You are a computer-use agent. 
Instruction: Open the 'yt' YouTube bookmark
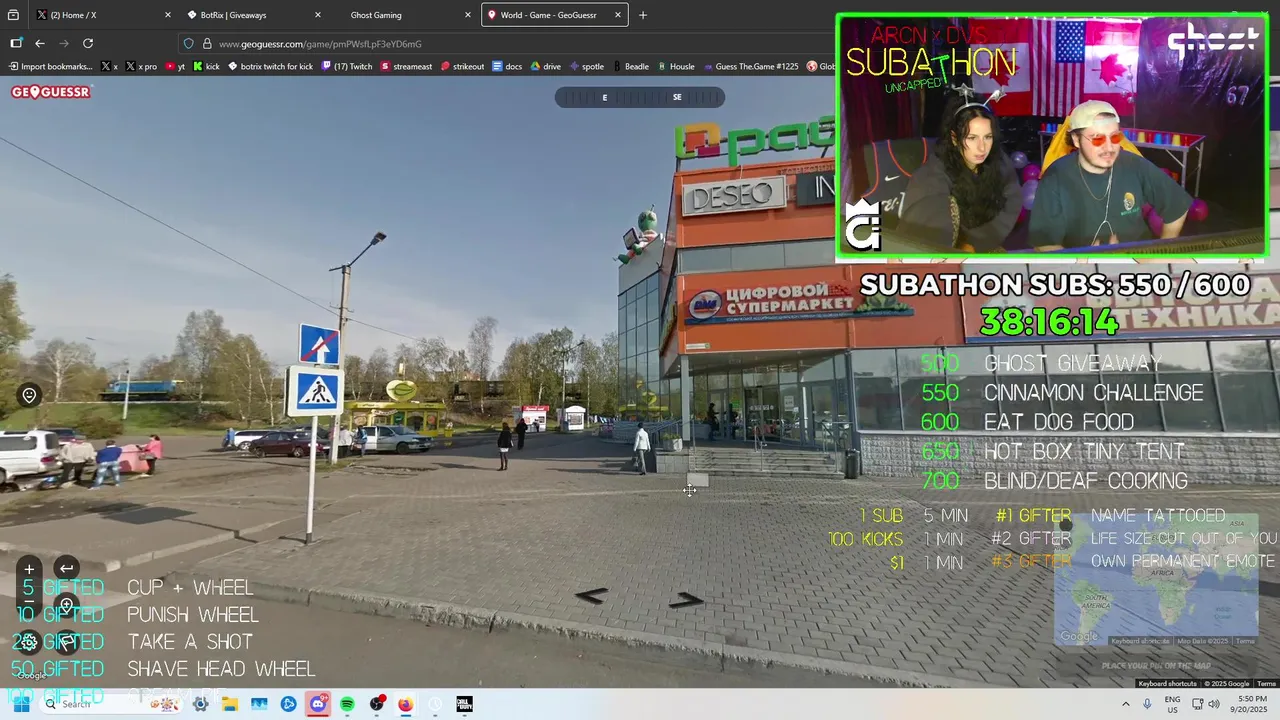[175, 67]
